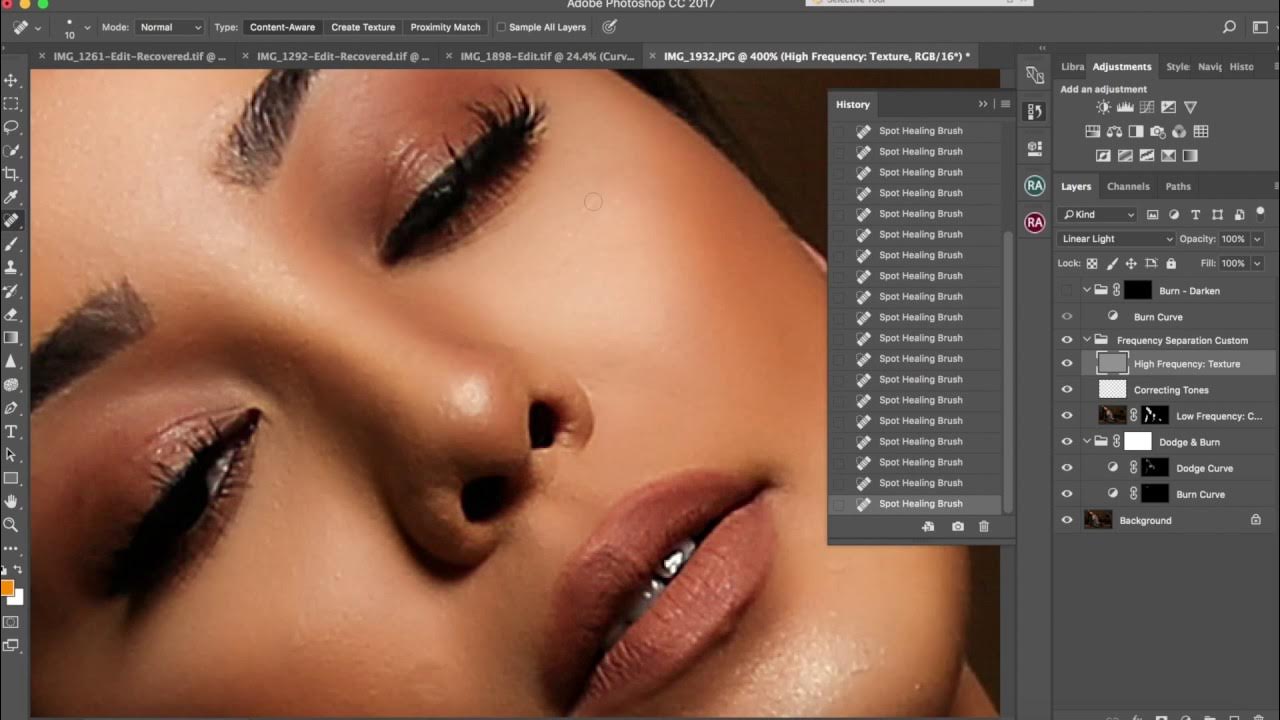
Task: Enable Sample All Layers checkbox
Action: (x=502, y=27)
